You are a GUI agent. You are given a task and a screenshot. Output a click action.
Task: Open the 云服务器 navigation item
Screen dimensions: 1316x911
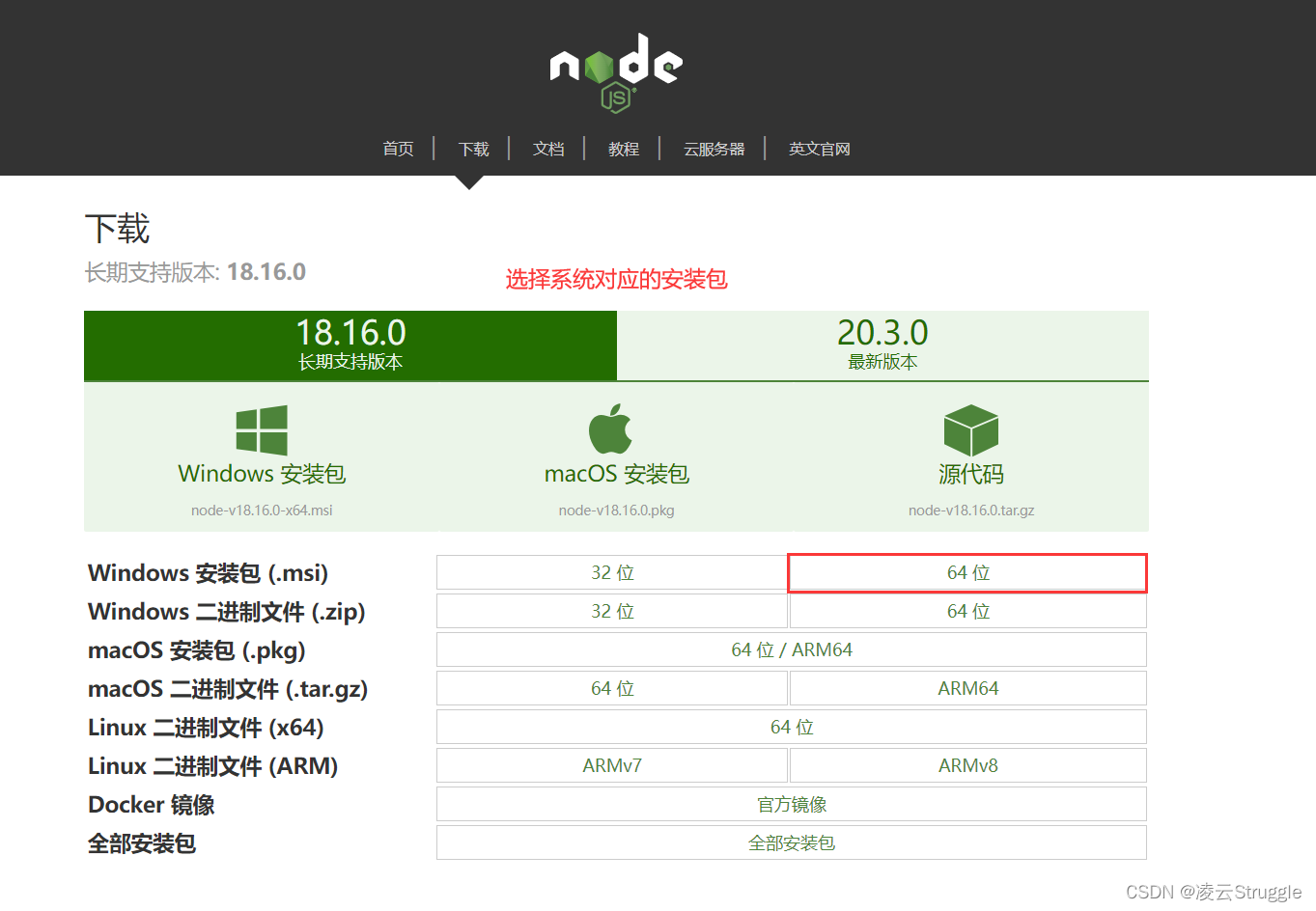[714, 149]
